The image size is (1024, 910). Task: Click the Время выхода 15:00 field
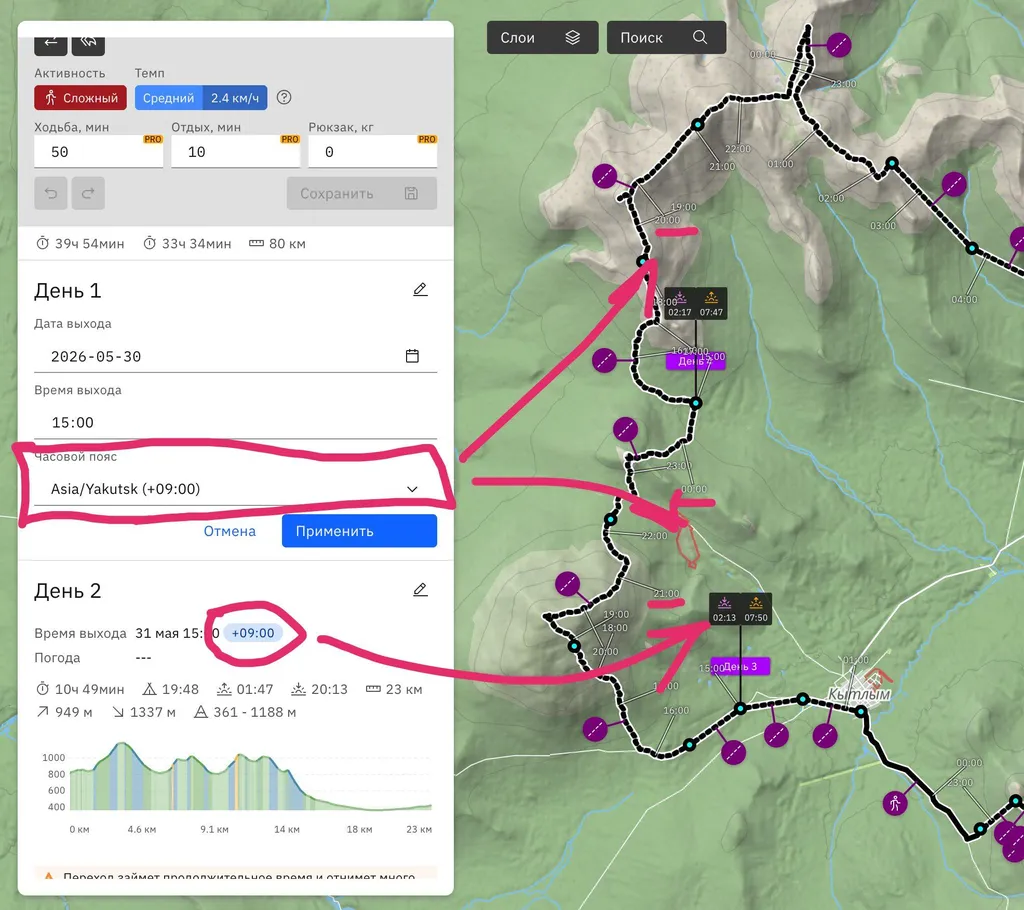tap(235, 422)
